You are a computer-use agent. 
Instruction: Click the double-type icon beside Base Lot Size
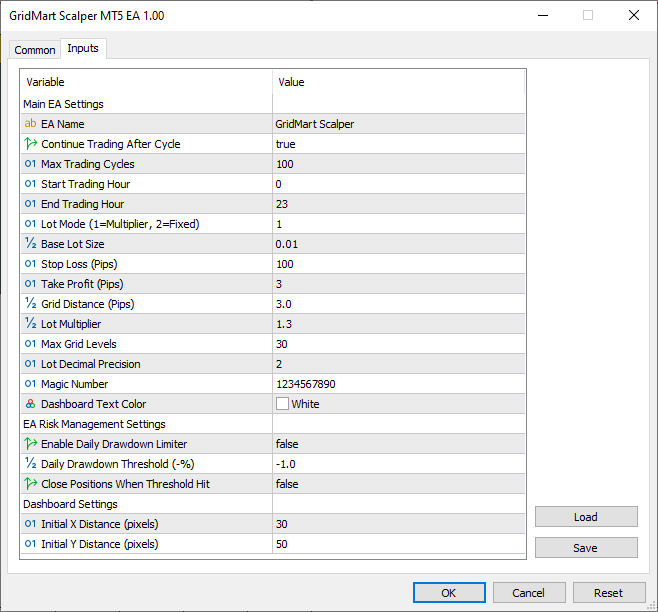point(30,243)
